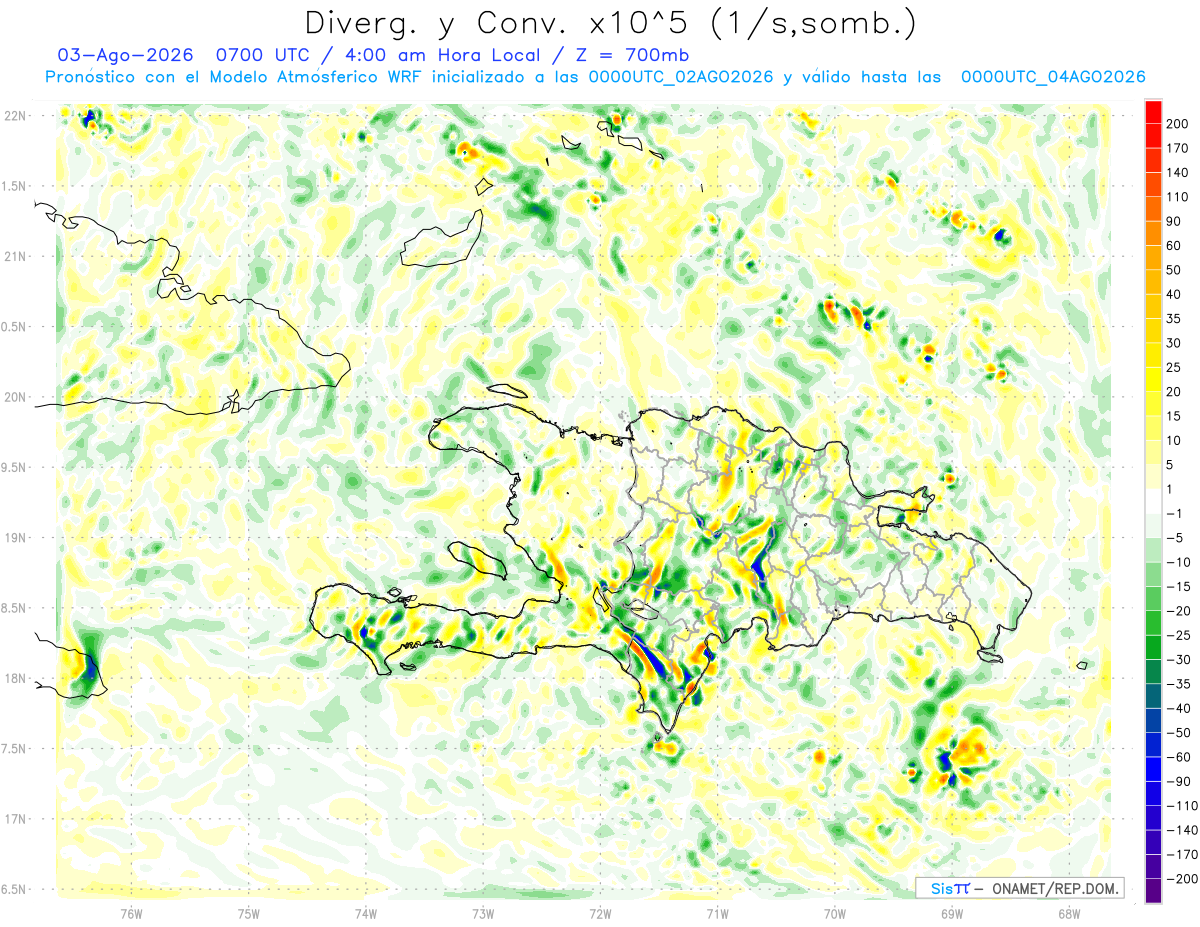Image resolution: width=1200 pixels, height=927 pixels.
Task: Click the colorbar segment between -20 and -25
Action: [1153, 623]
